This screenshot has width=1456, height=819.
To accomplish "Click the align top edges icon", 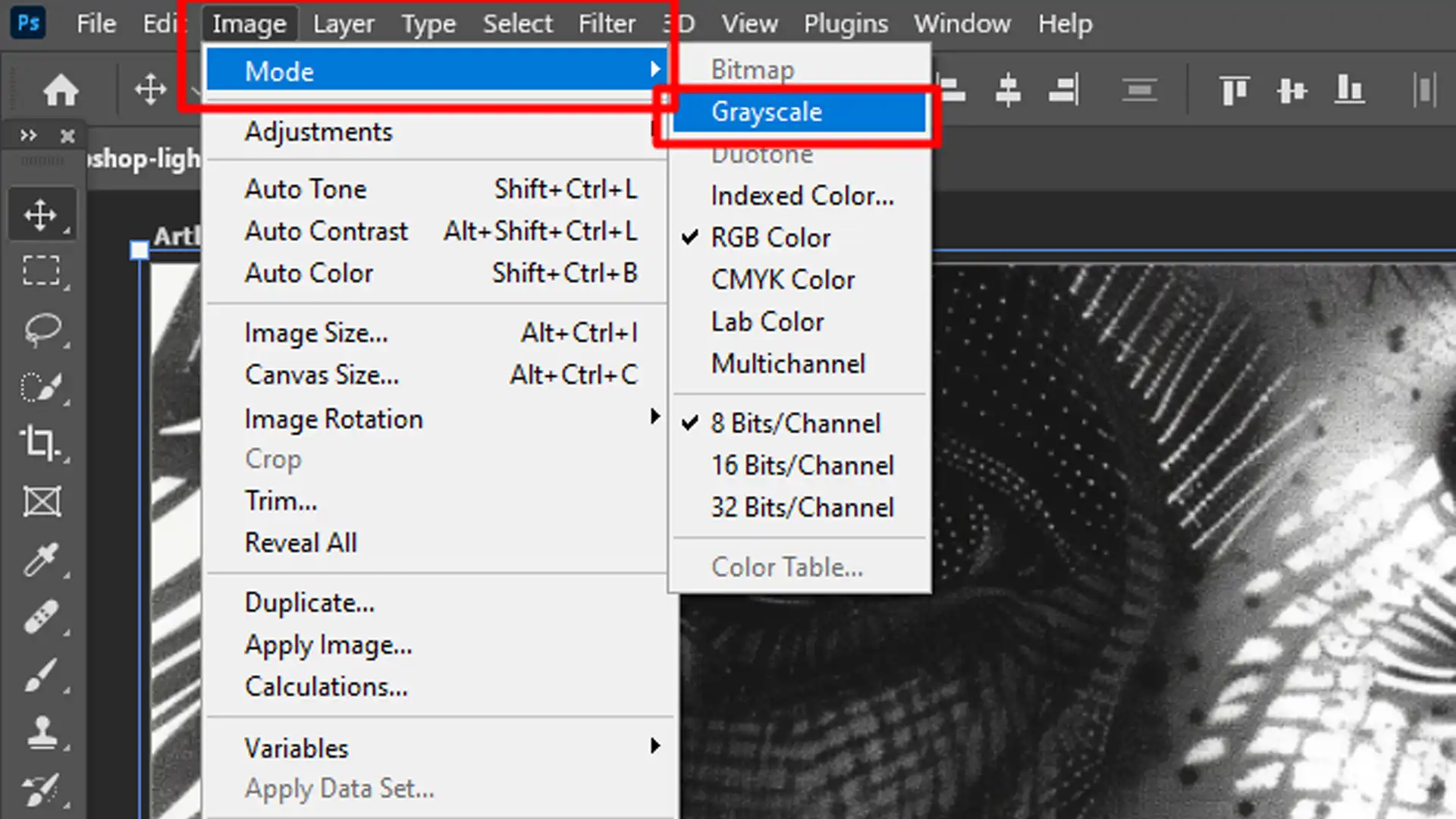I will (x=1234, y=89).
